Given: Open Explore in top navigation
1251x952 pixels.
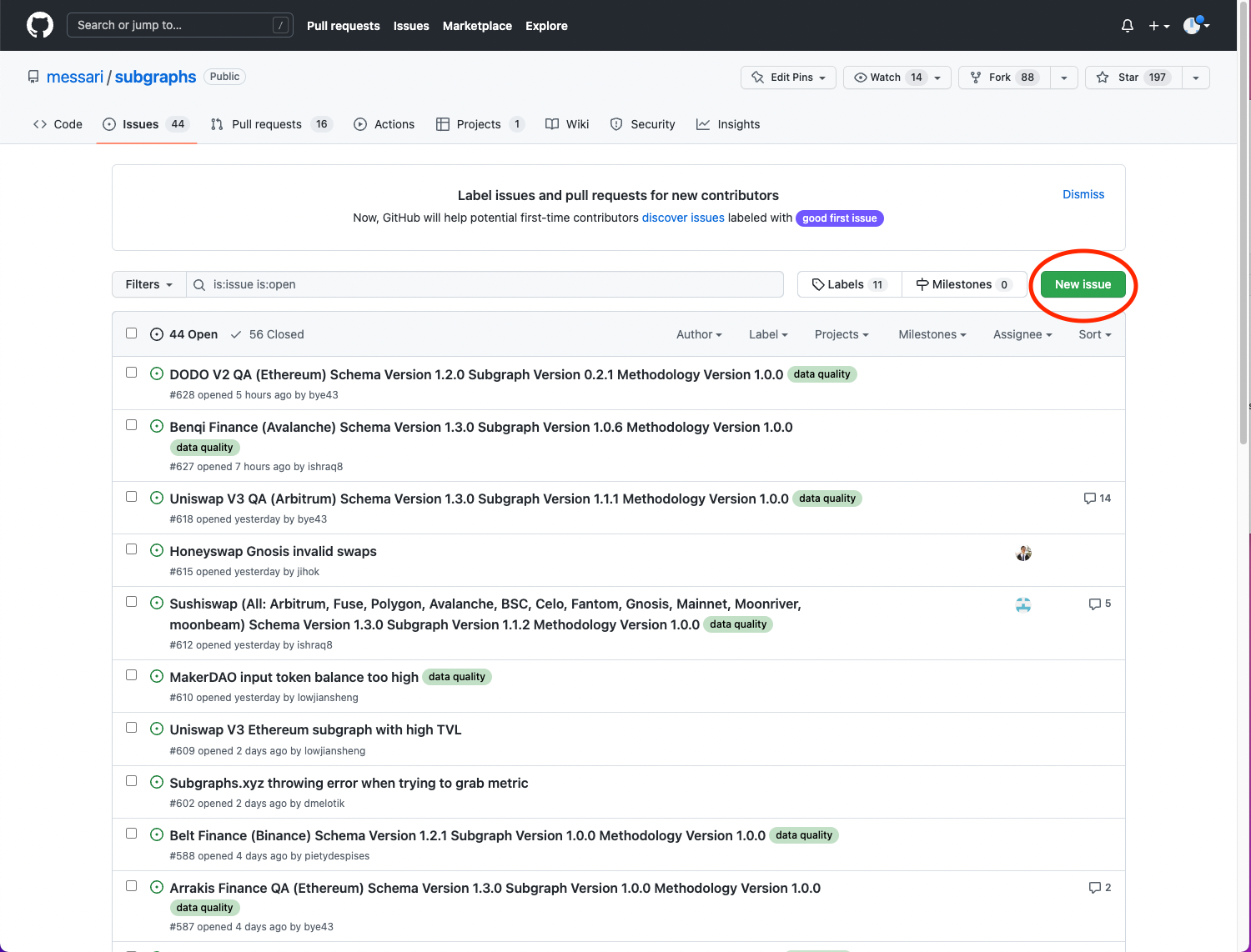Looking at the screenshot, I should click(x=546, y=26).
